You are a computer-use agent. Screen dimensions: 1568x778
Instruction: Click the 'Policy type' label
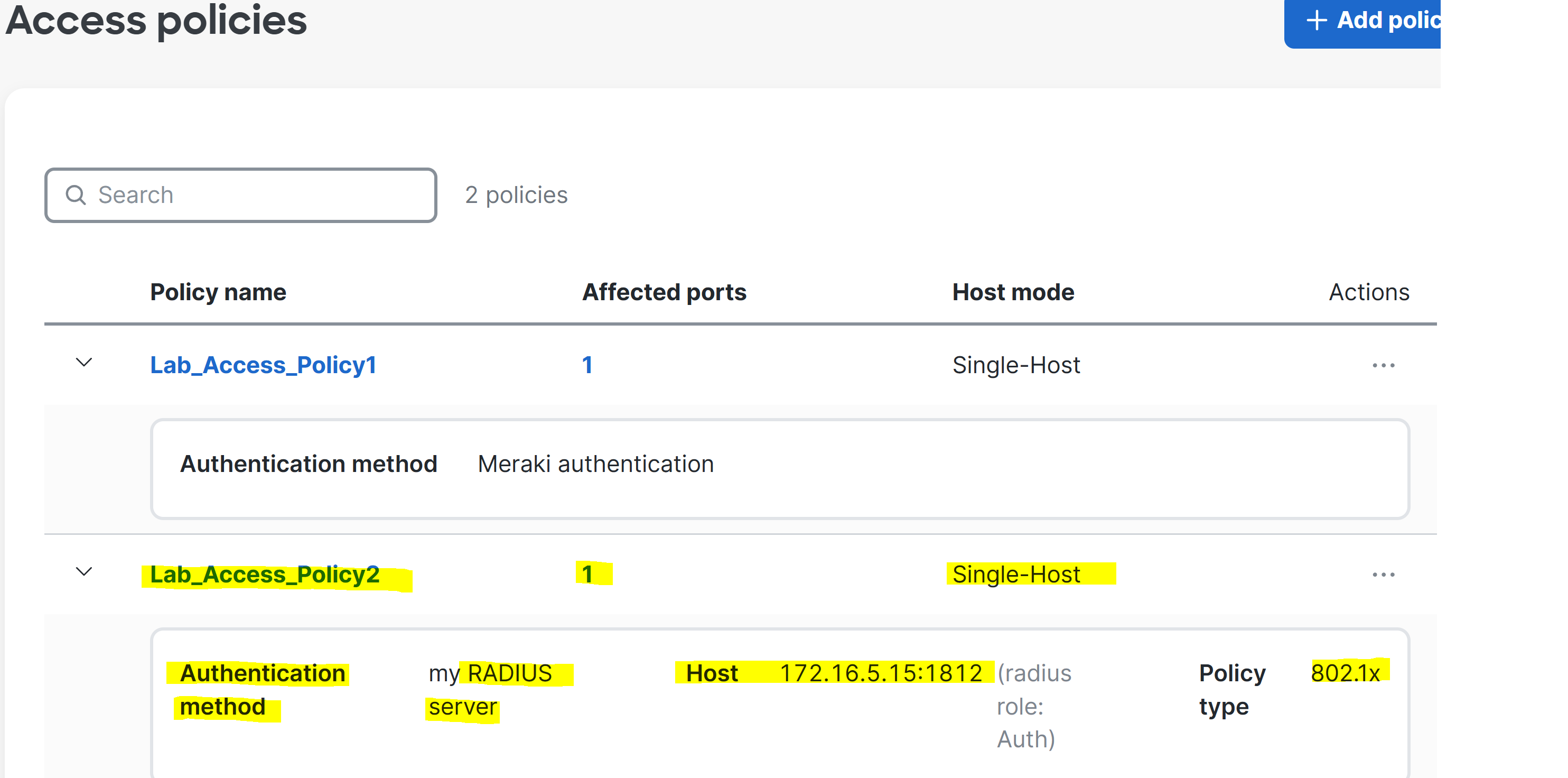(x=1232, y=690)
